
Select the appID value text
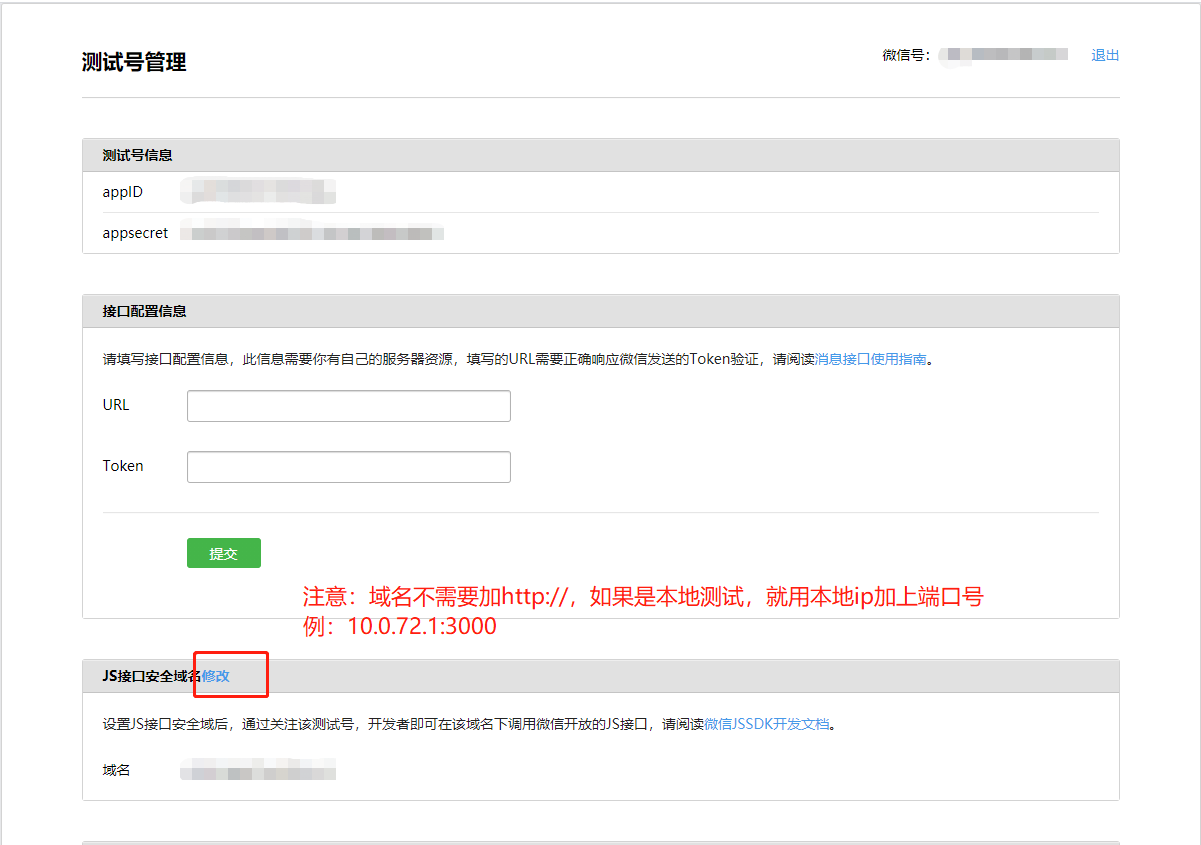258,191
